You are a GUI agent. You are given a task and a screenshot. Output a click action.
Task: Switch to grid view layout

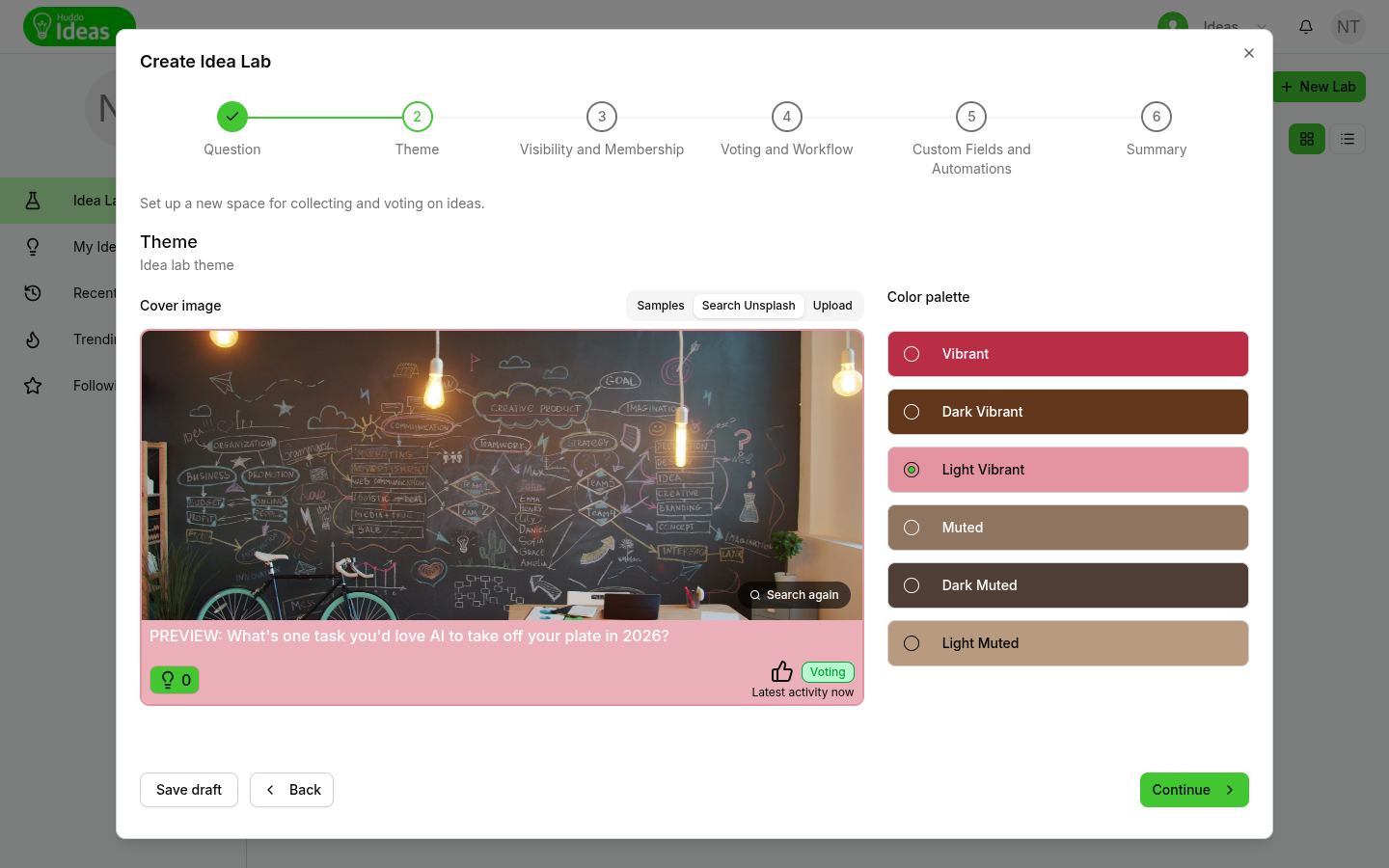coord(1307,139)
